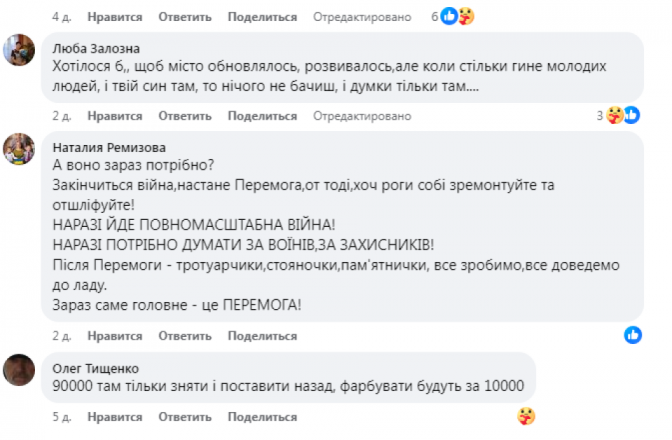Open Наталия Ремизова's profile picture

[20, 149]
